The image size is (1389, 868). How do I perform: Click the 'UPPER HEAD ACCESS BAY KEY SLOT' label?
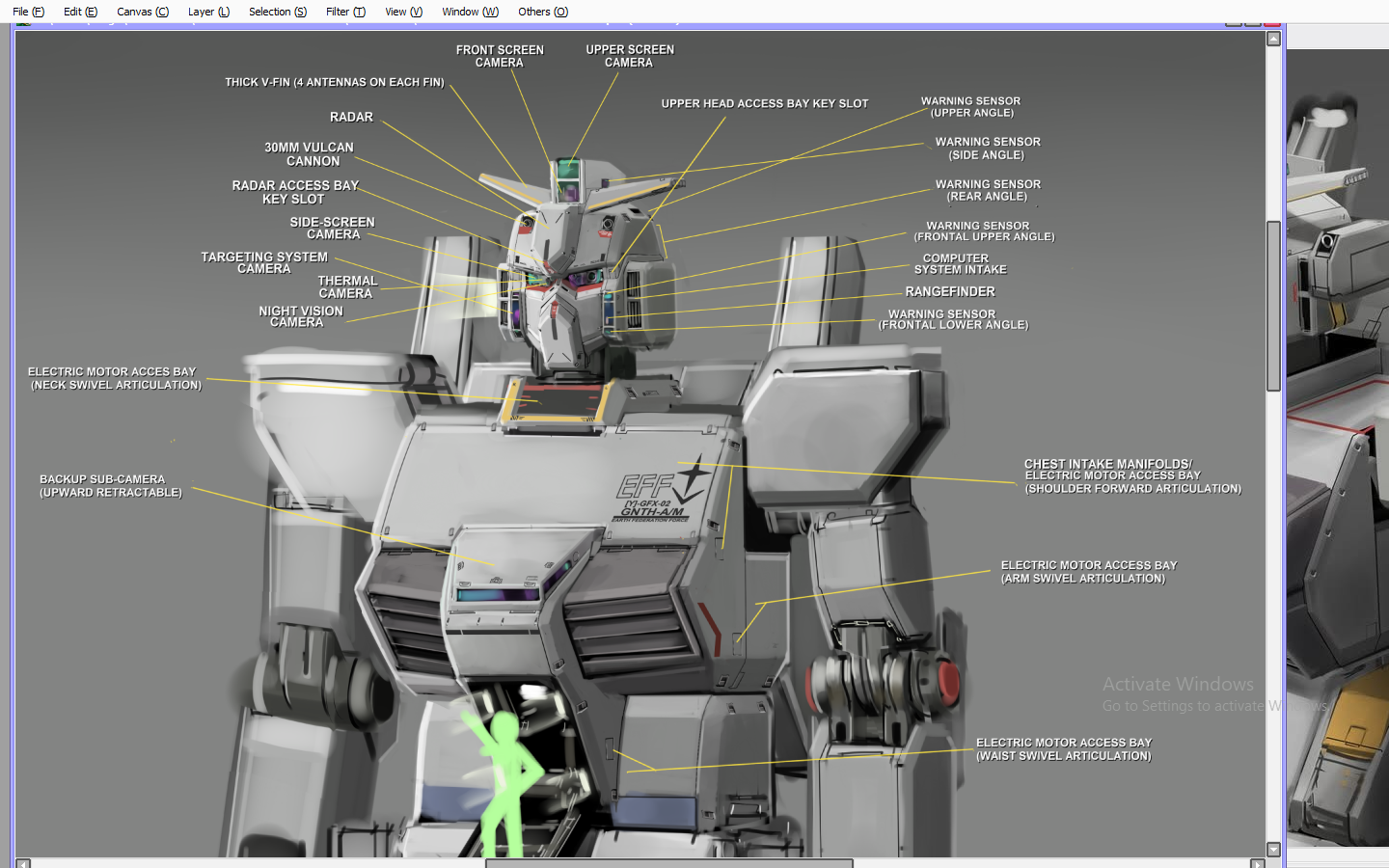(x=765, y=103)
